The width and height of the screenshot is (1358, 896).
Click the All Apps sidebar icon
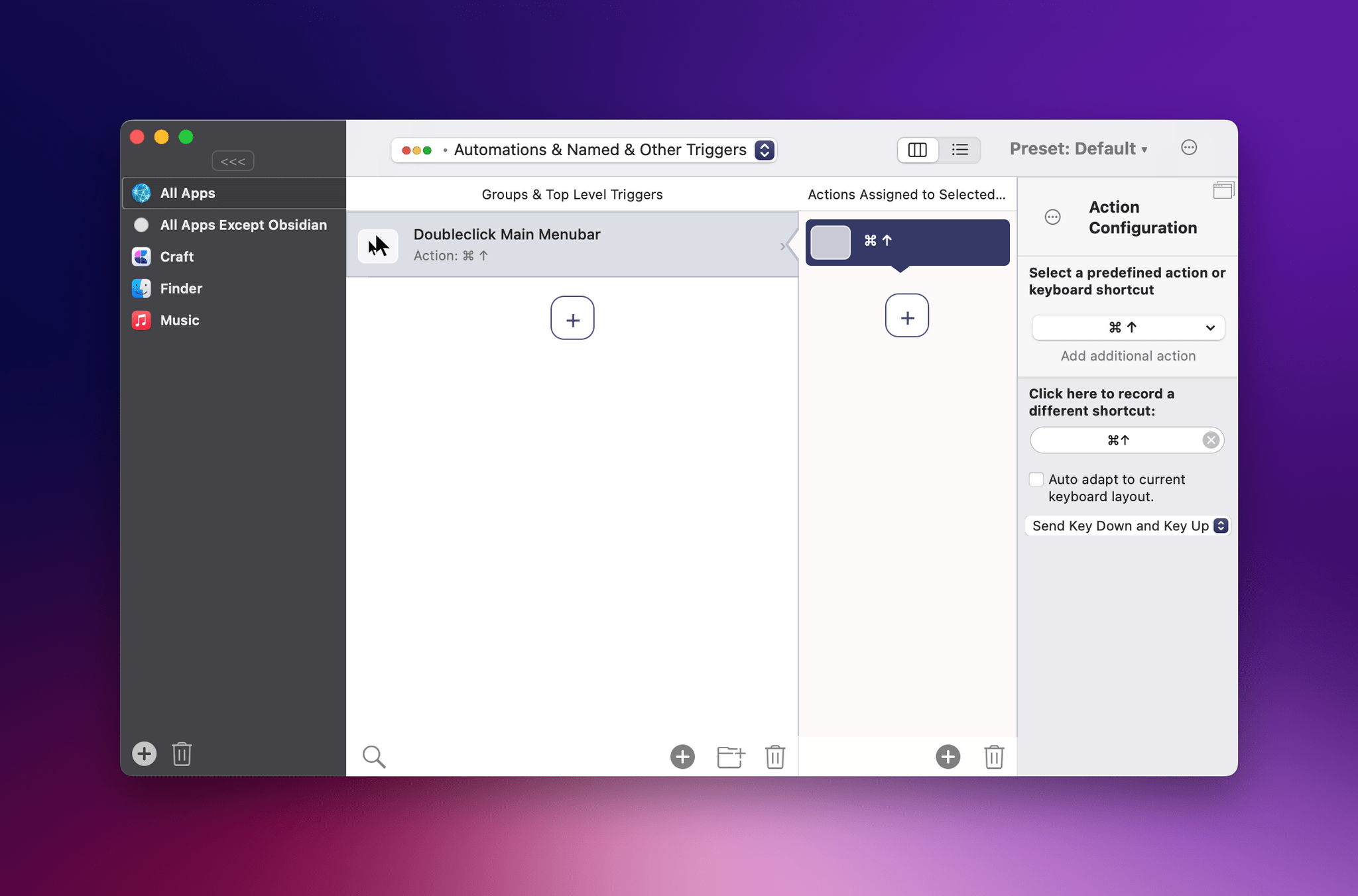tap(140, 193)
